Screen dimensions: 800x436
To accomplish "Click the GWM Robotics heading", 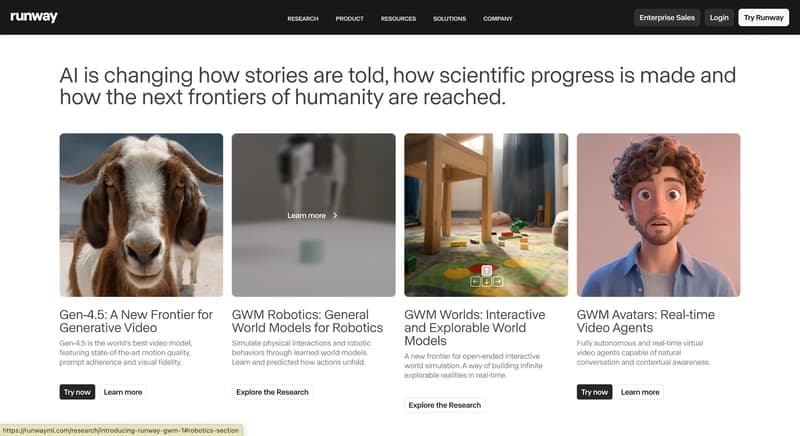I will pyautogui.click(x=307, y=321).
